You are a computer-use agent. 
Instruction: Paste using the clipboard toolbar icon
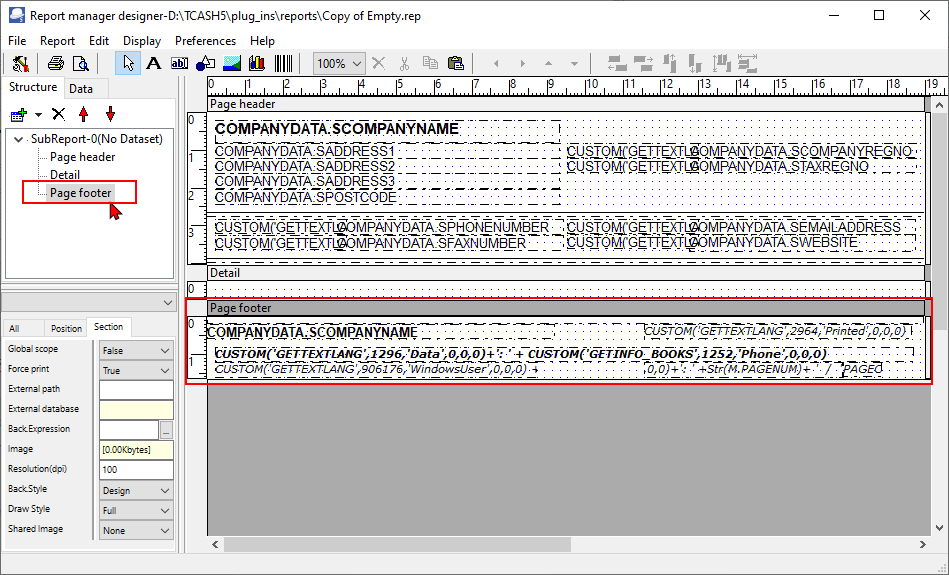455,63
